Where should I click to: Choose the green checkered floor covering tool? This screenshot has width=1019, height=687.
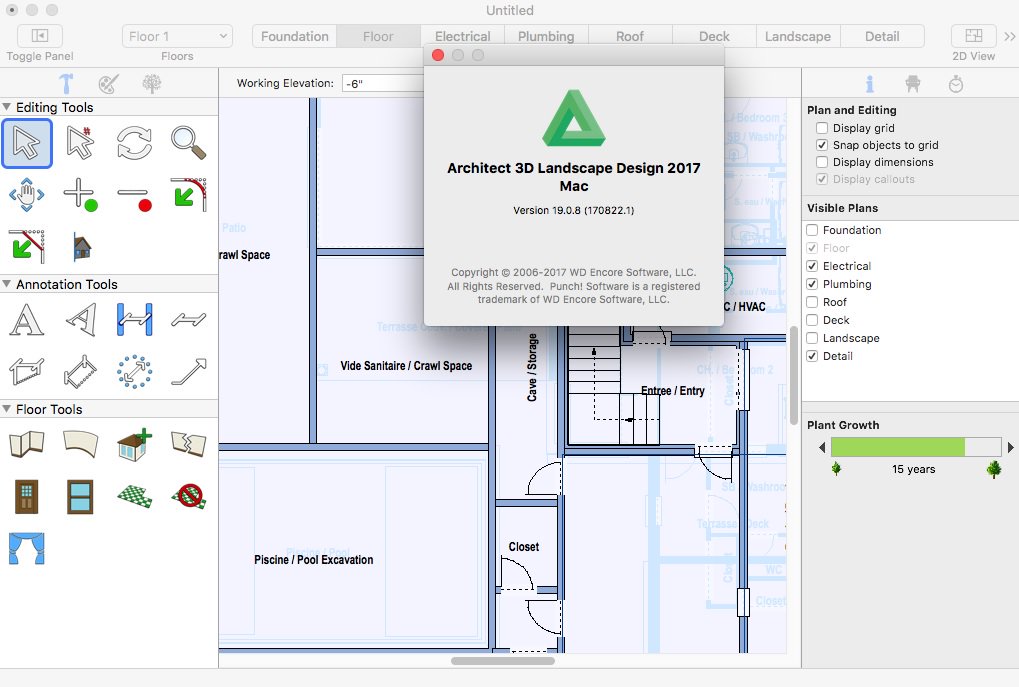click(x=135, y=497)
